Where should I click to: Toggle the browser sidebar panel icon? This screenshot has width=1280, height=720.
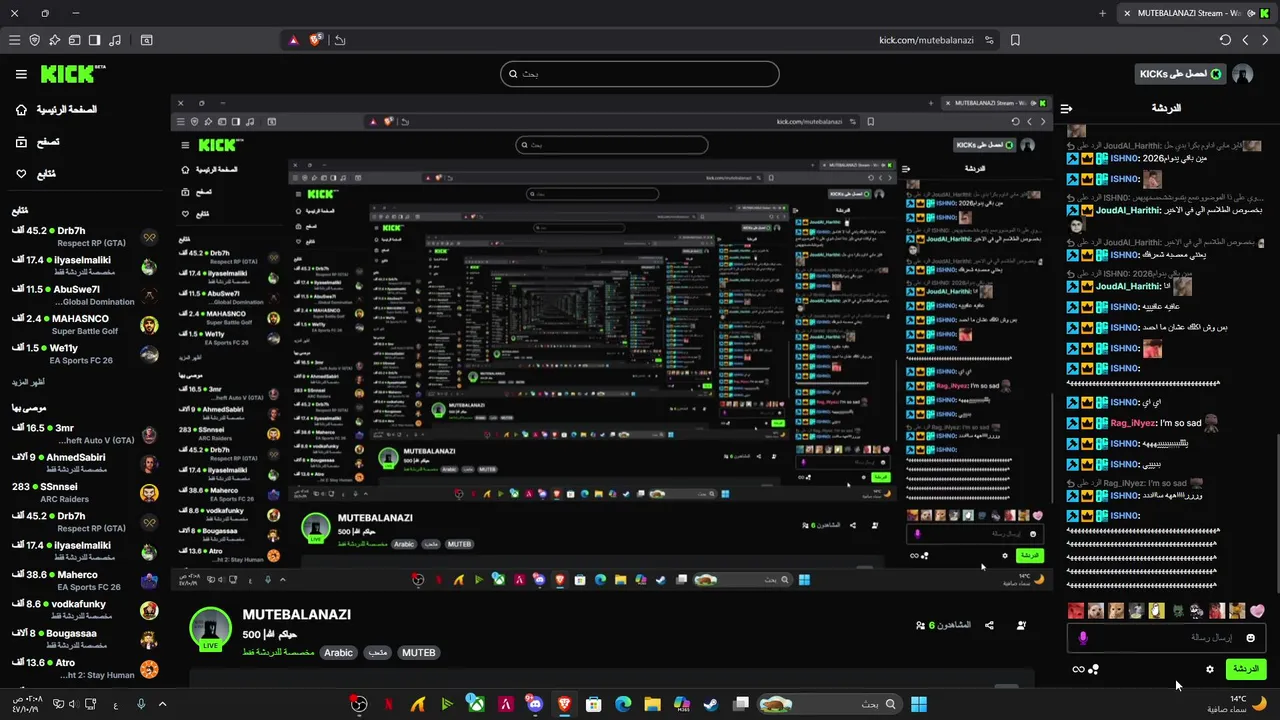coord(94,40)
